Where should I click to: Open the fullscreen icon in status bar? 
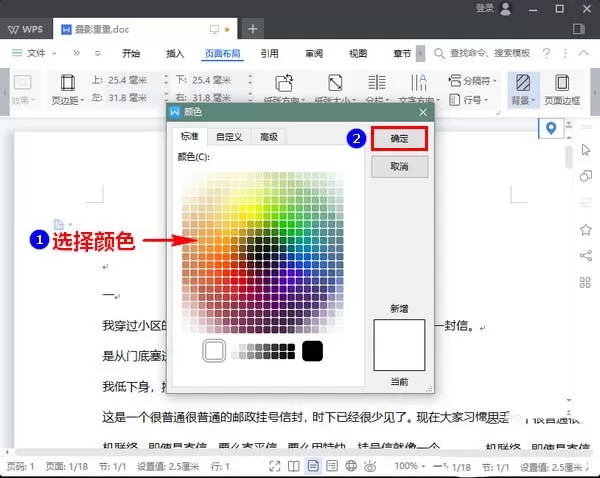tap(275, 466)
